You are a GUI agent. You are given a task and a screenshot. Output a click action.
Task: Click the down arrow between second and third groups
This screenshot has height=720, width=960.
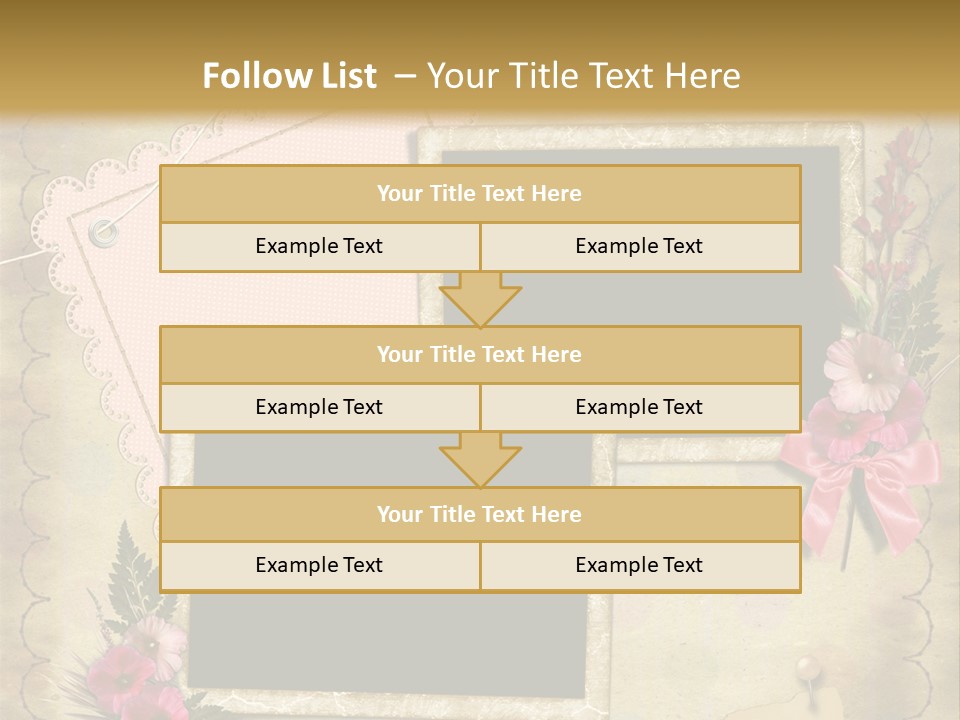tap(480, 460)
